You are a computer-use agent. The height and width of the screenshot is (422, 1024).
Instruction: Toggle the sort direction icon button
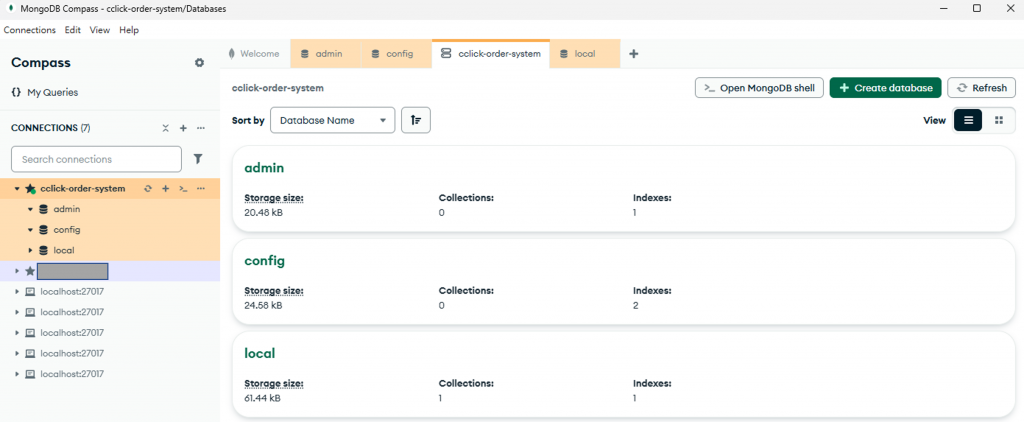[416, 120]
